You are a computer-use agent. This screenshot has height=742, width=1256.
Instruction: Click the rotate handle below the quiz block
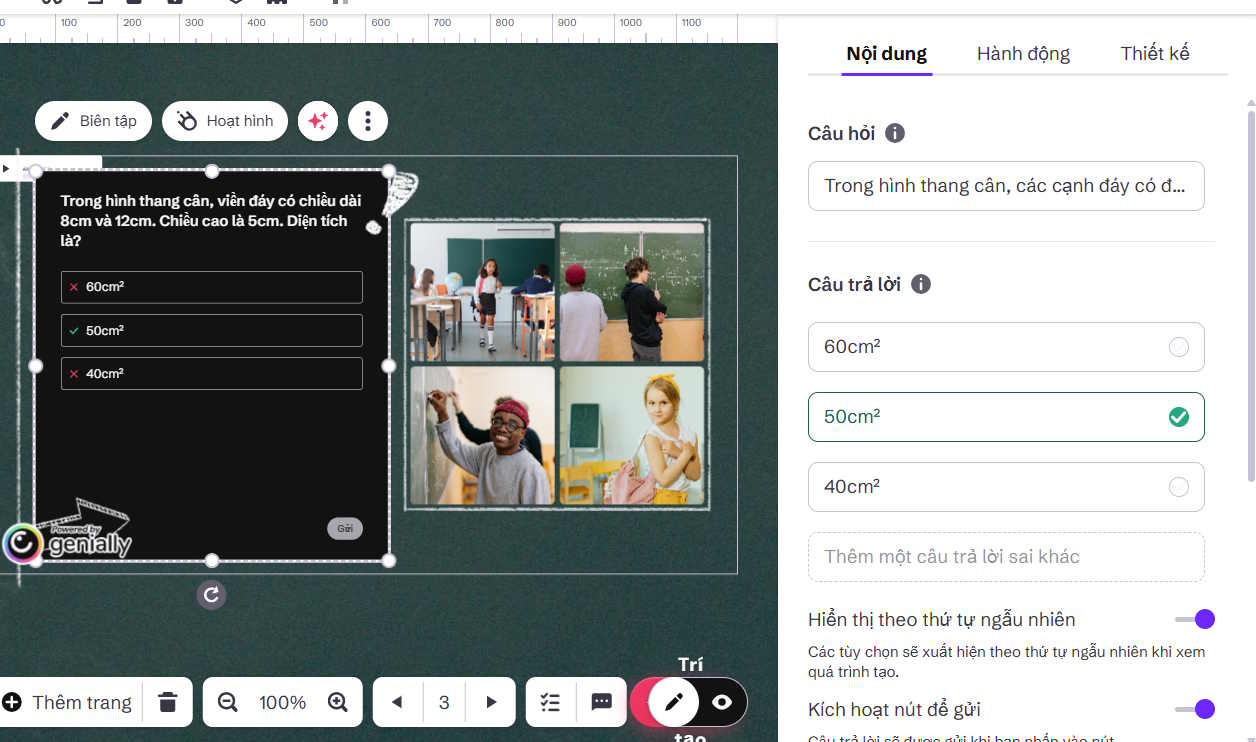211,594
